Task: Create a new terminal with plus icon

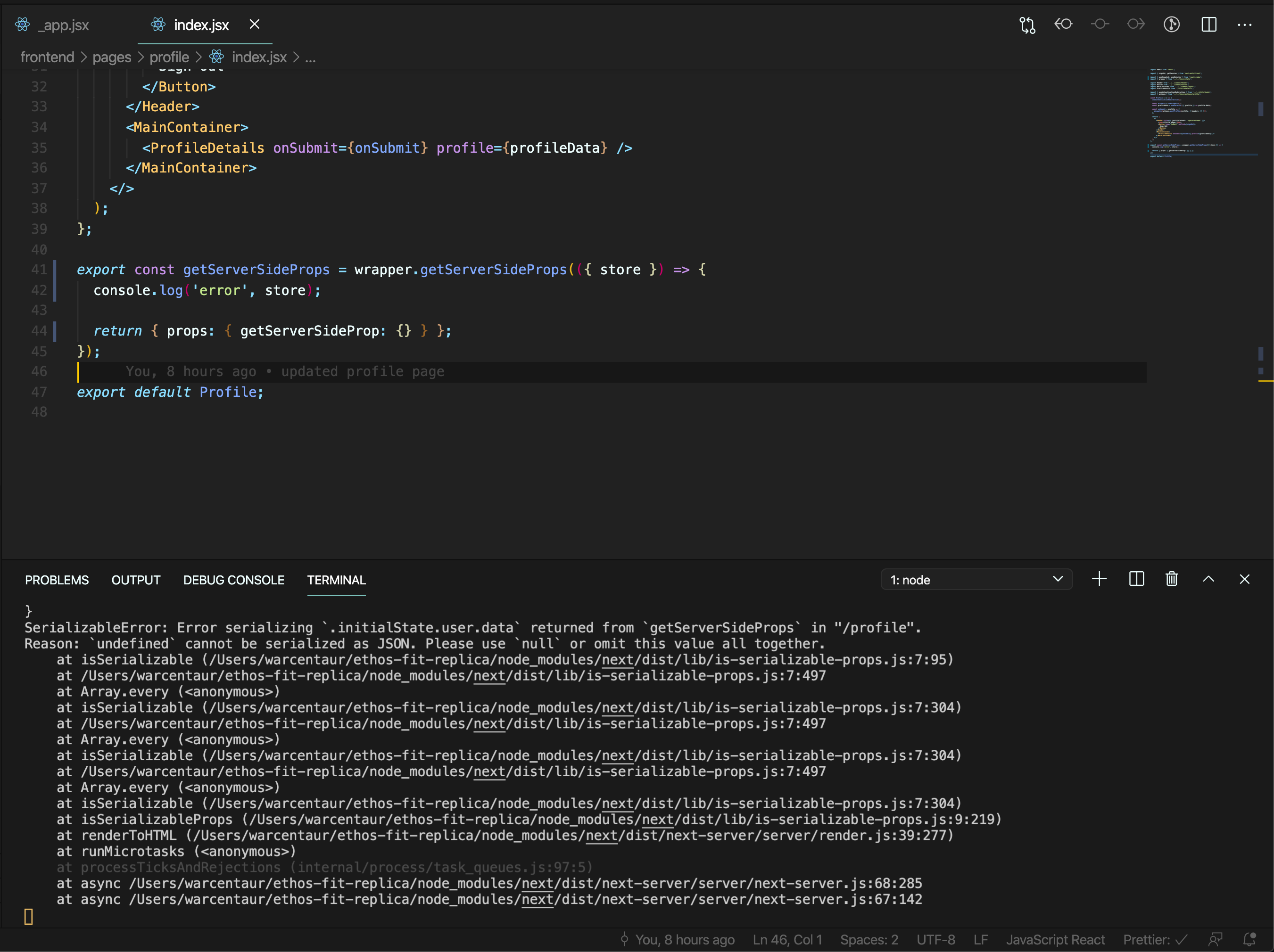Action: [x=1099, y=579]
